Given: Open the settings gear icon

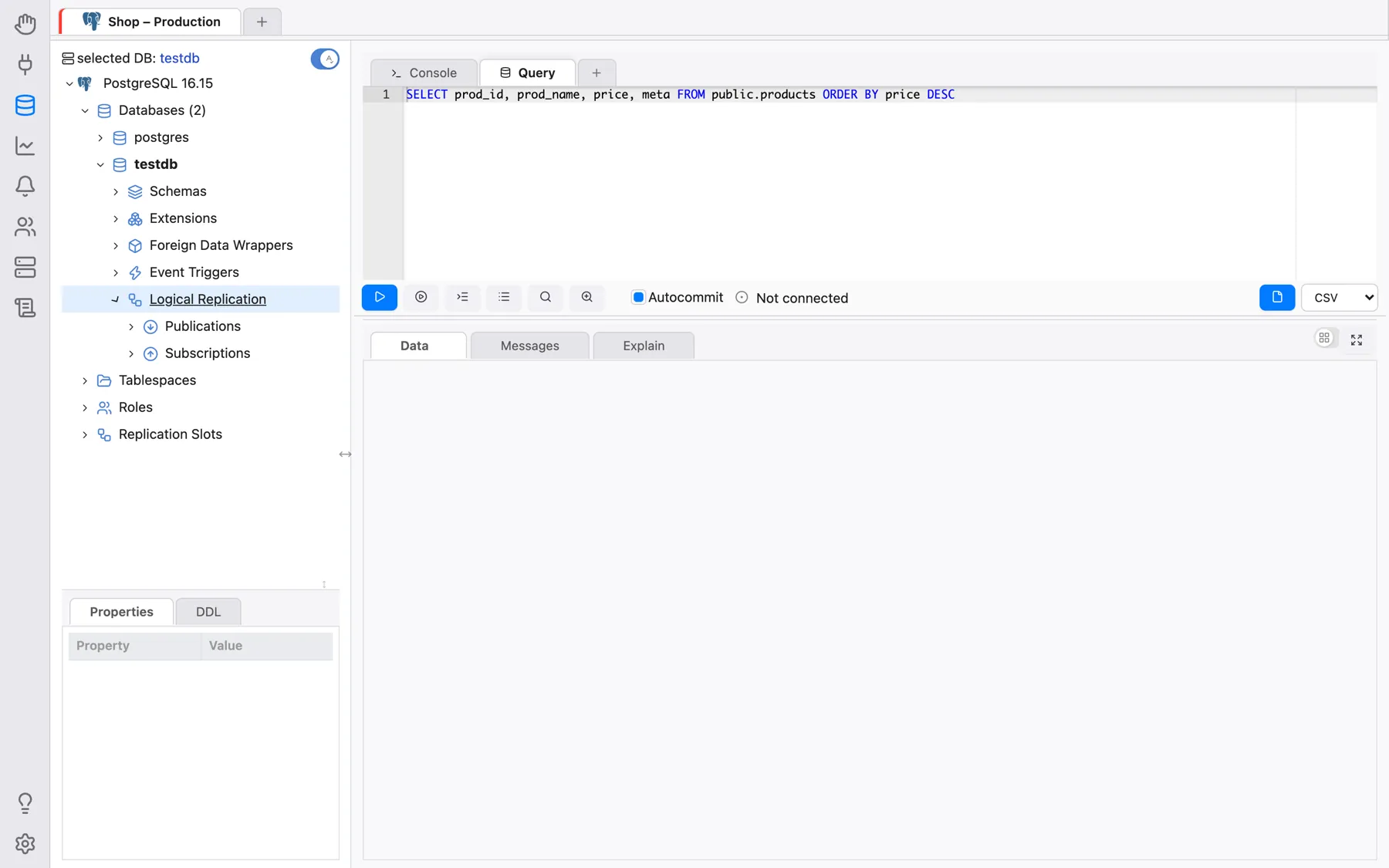Looking at the screenshot, I should (x=25, y=843).
